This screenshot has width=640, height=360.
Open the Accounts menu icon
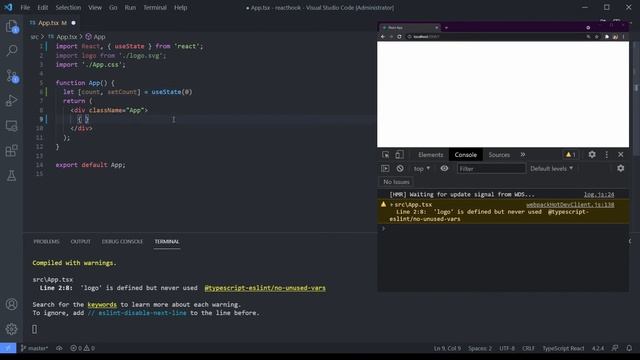click(12, 304)
